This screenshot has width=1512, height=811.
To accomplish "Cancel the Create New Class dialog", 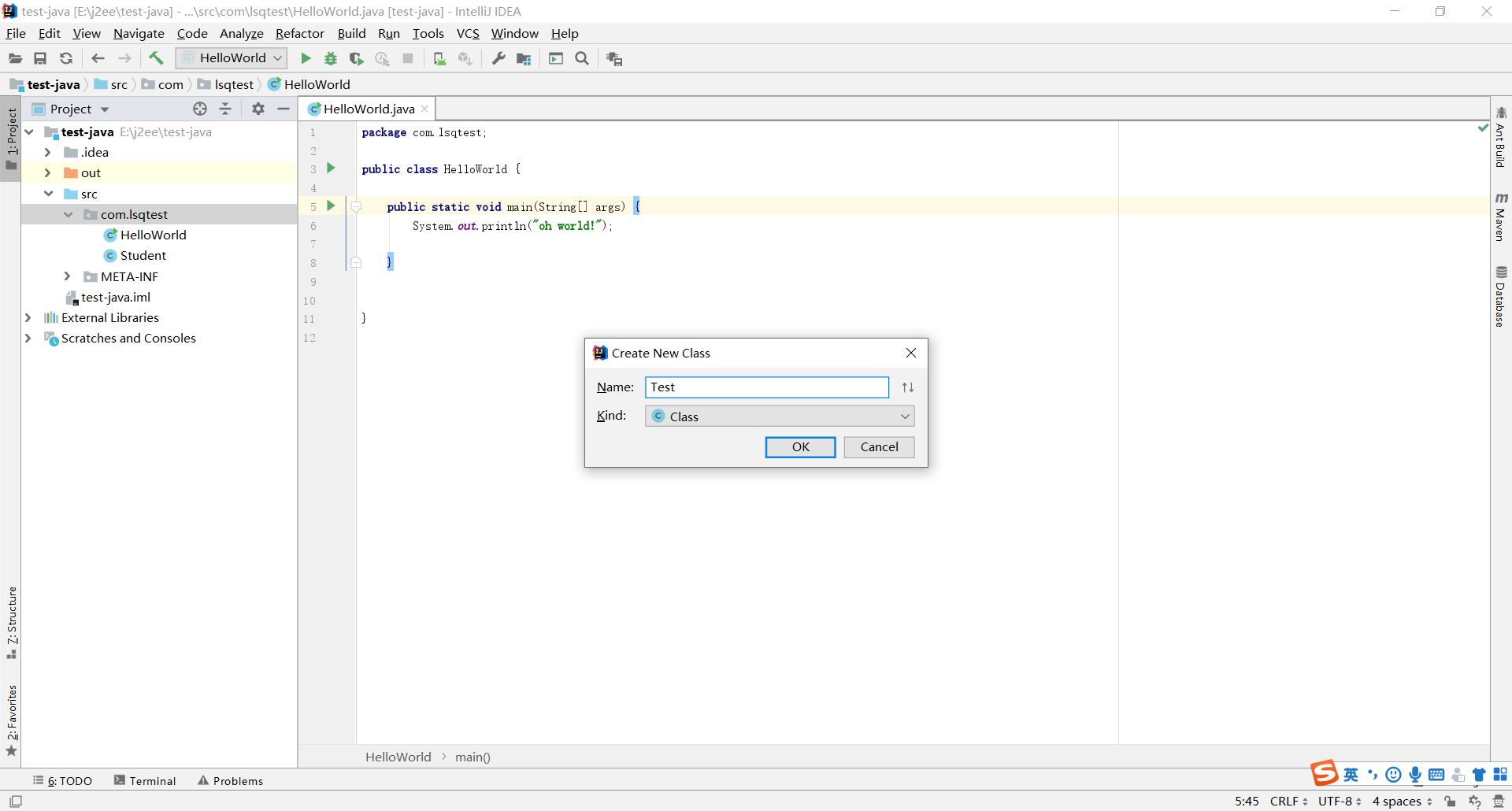I will pyautogui.click(x=879, y=446).
